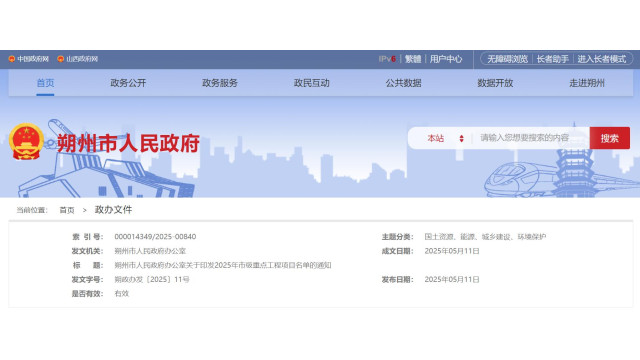Image resolution: width=640 pixels, height=360 pixels.
Task: Open 长者助手 elder assistant
Action: (x=552, y=59)
